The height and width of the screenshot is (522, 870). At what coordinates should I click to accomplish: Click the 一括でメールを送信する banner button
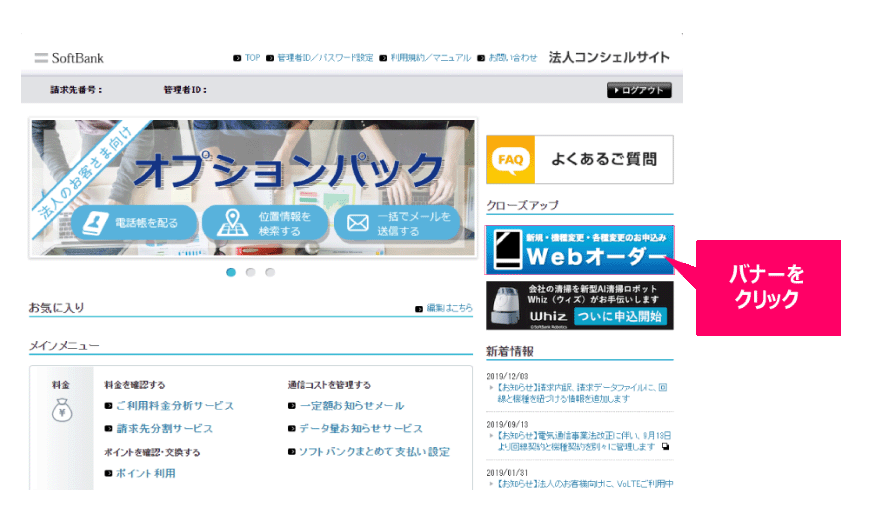397,223
